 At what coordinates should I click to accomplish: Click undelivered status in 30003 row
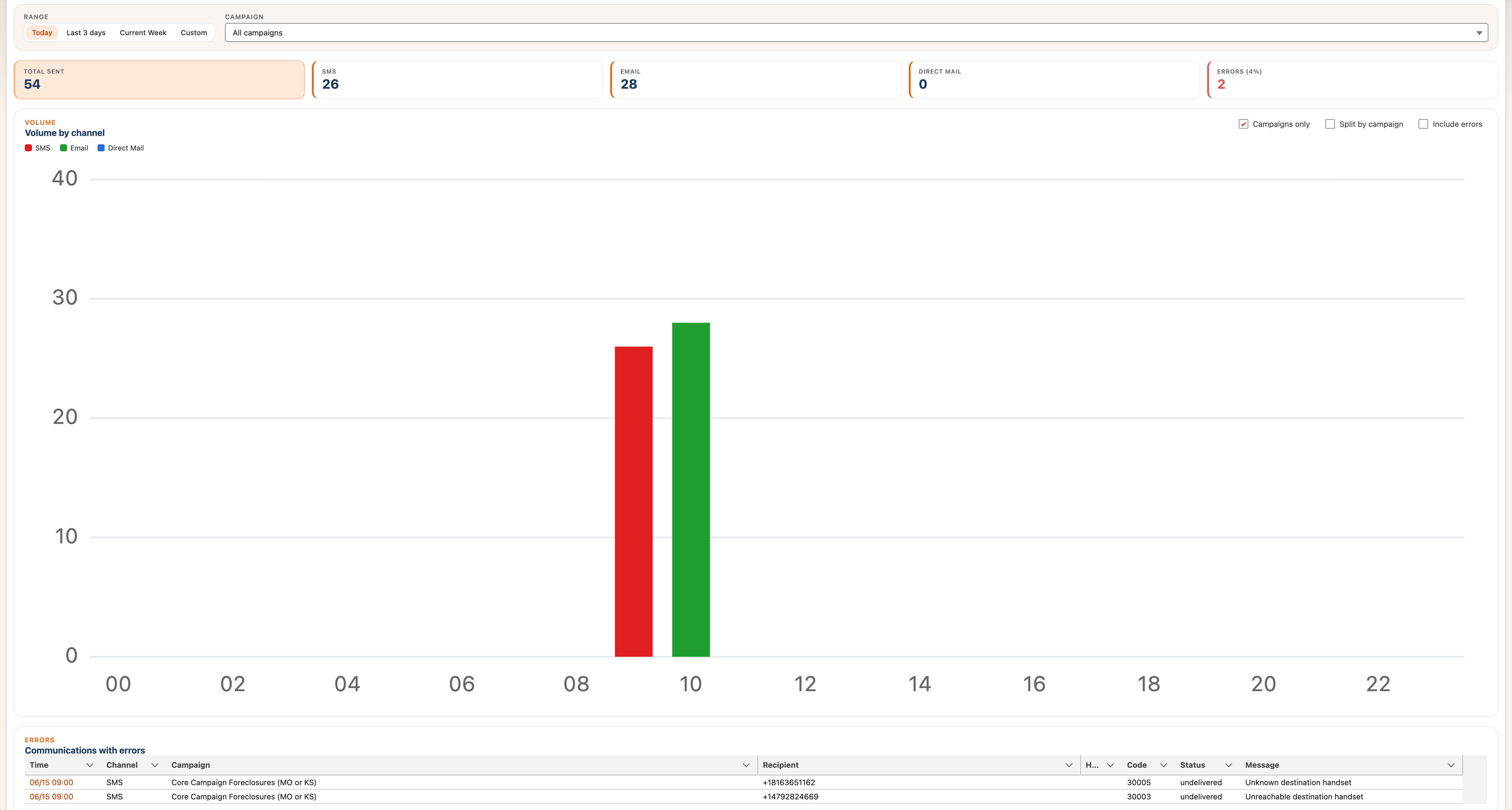[x=1201, y=796]
